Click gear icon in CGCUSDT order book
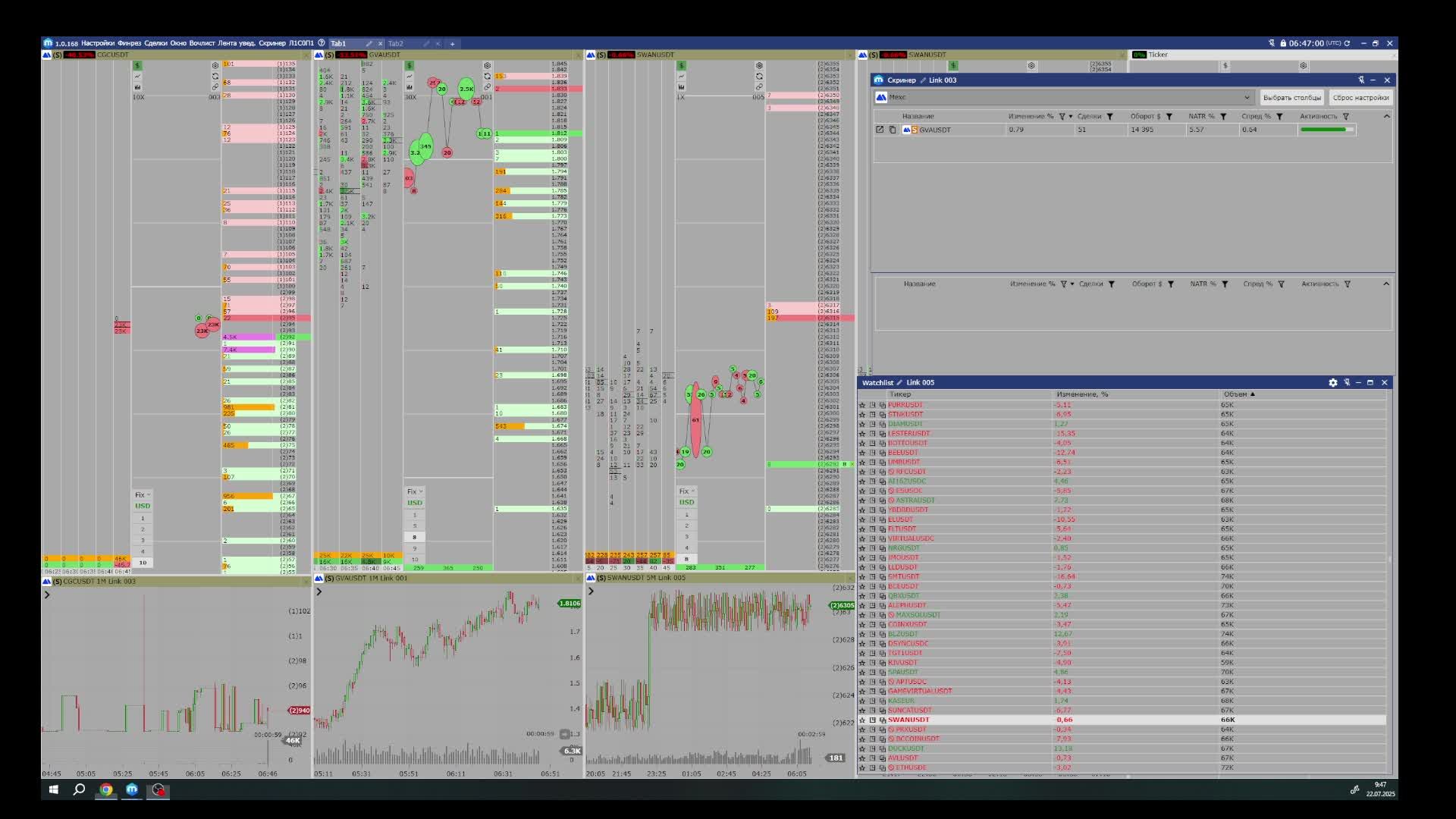 [x=215, y=66]
